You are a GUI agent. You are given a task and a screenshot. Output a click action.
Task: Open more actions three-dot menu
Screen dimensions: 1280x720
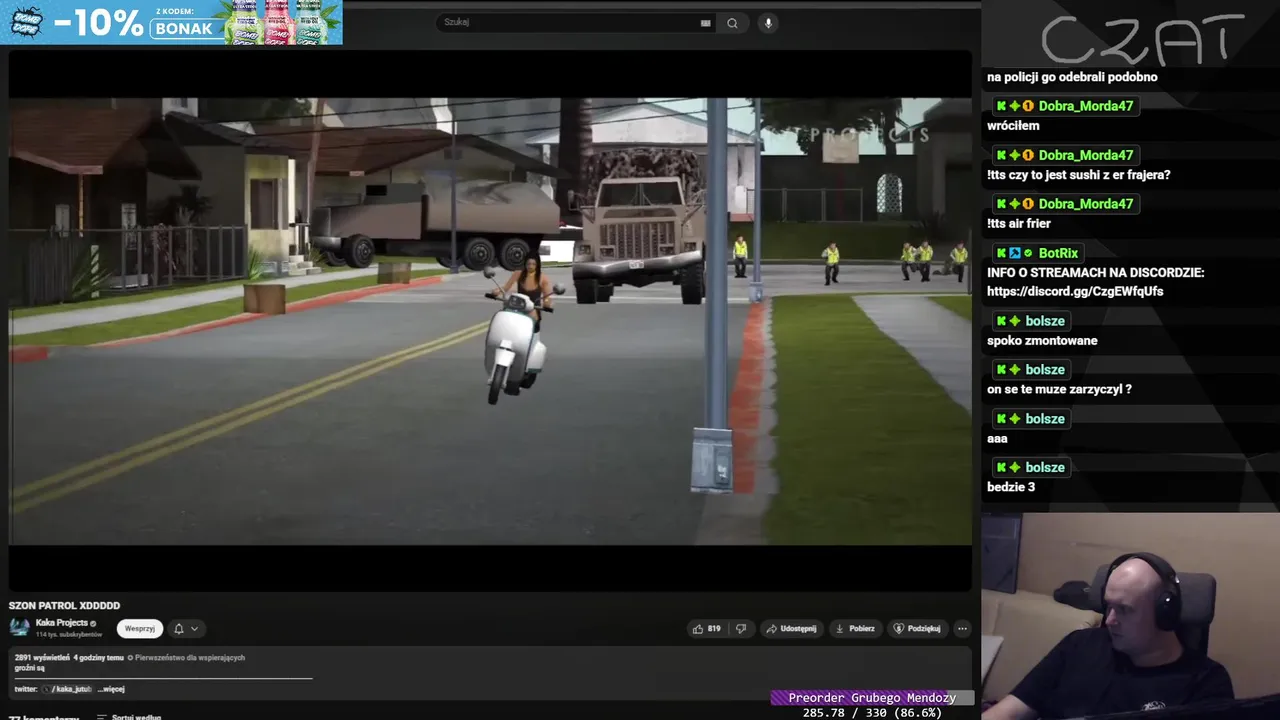click(x=962, y=629)
